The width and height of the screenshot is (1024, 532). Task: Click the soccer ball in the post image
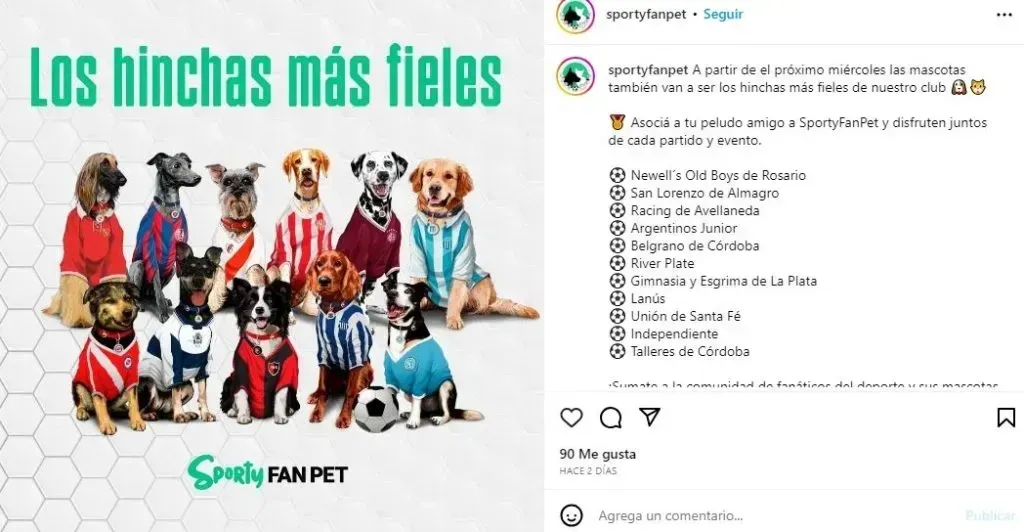[x=376, y=409]
